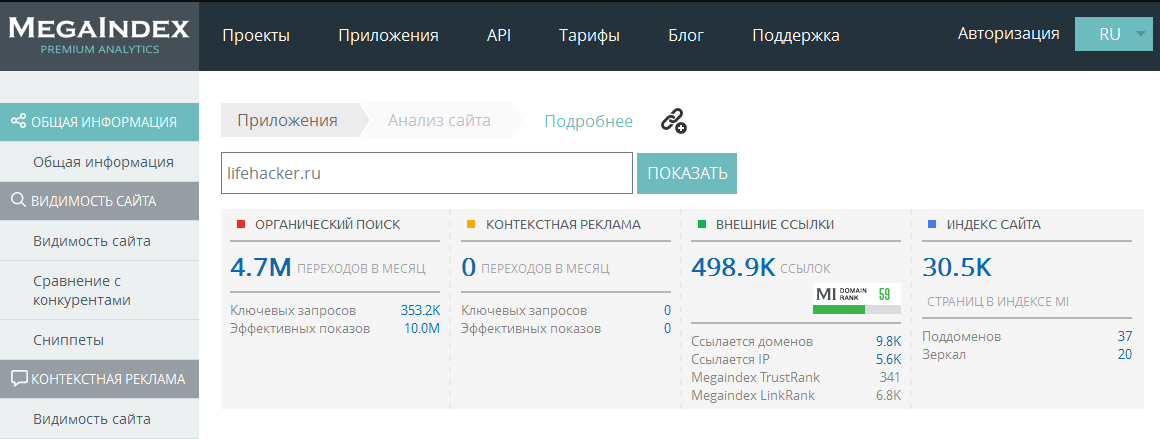Click the Ссылается IP label
Screen dimensions: 1160x439
click(730, 359)
